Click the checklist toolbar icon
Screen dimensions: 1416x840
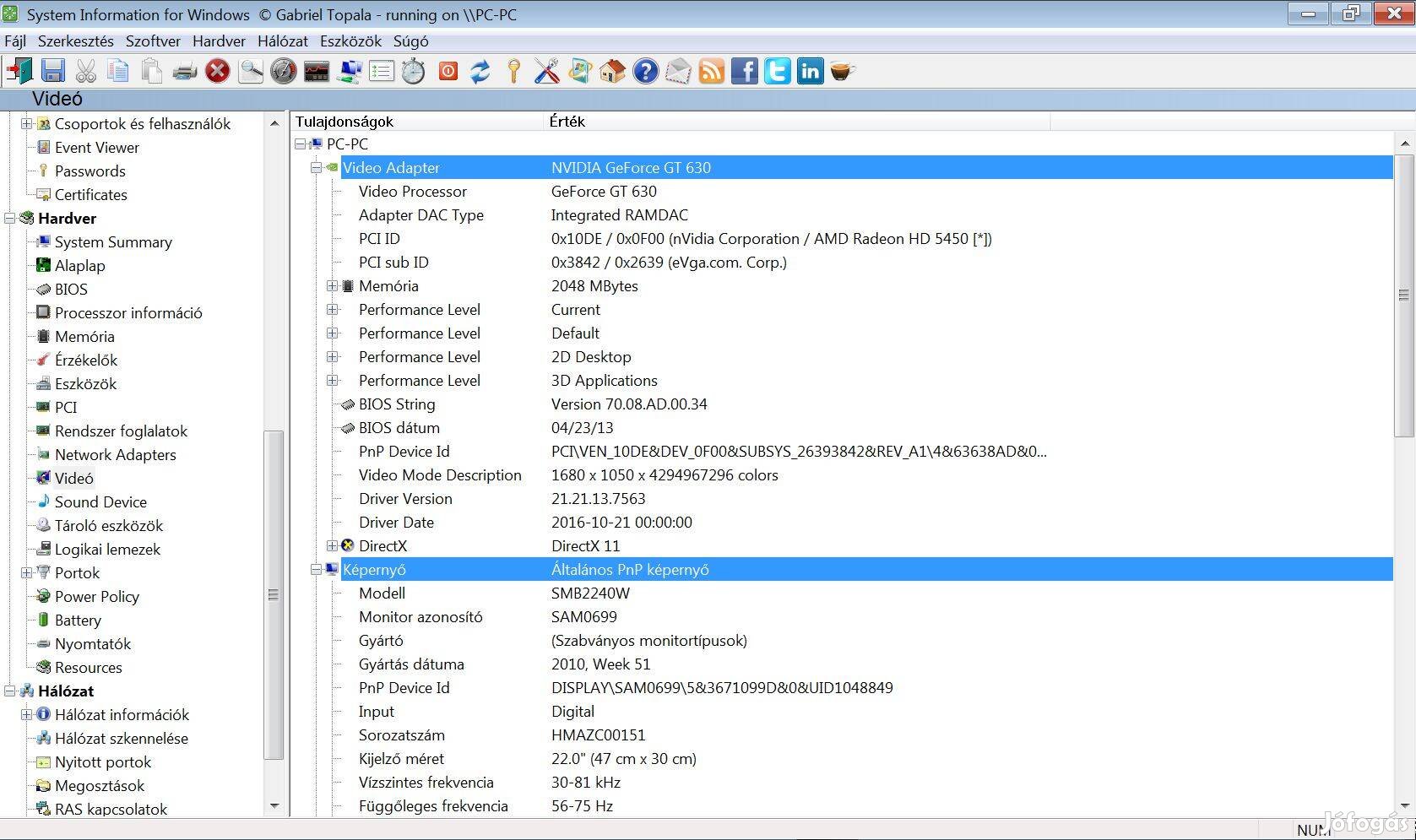click(382, 71)
